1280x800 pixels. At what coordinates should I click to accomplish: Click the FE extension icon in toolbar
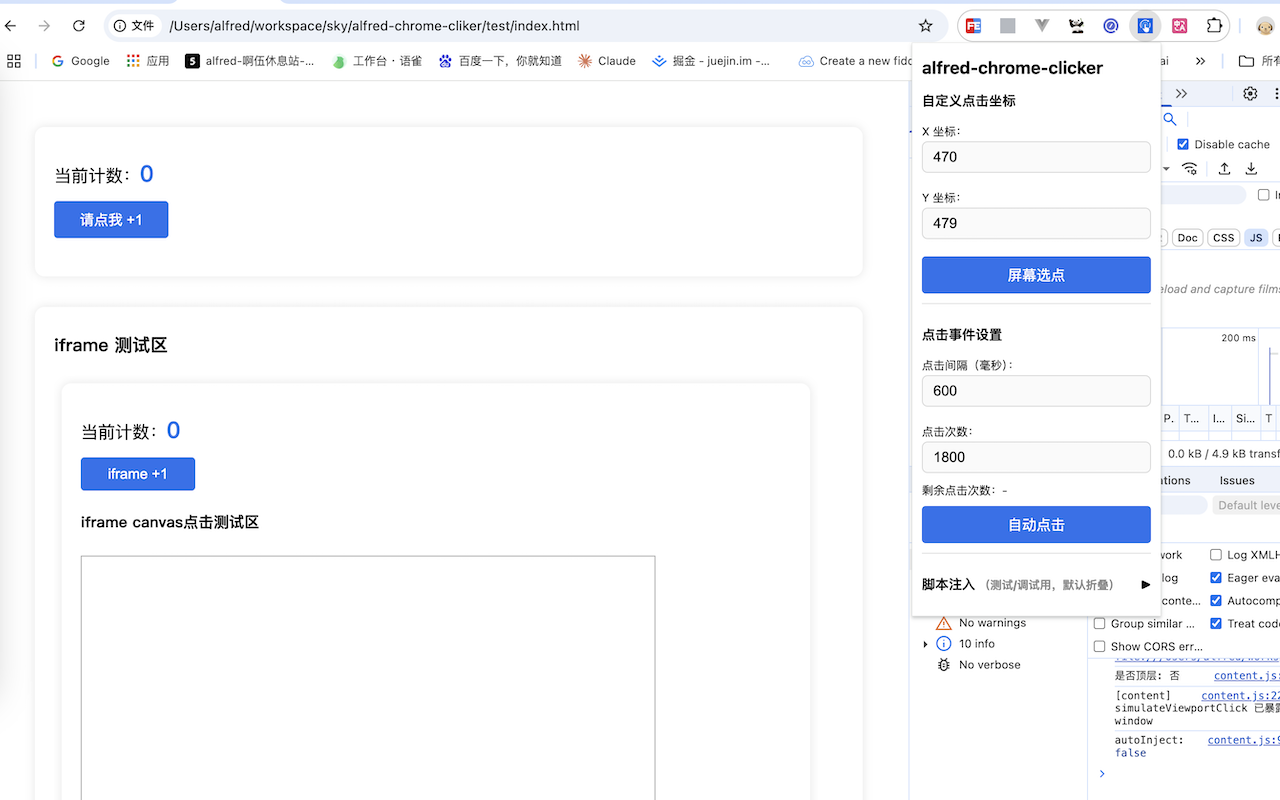973,26
